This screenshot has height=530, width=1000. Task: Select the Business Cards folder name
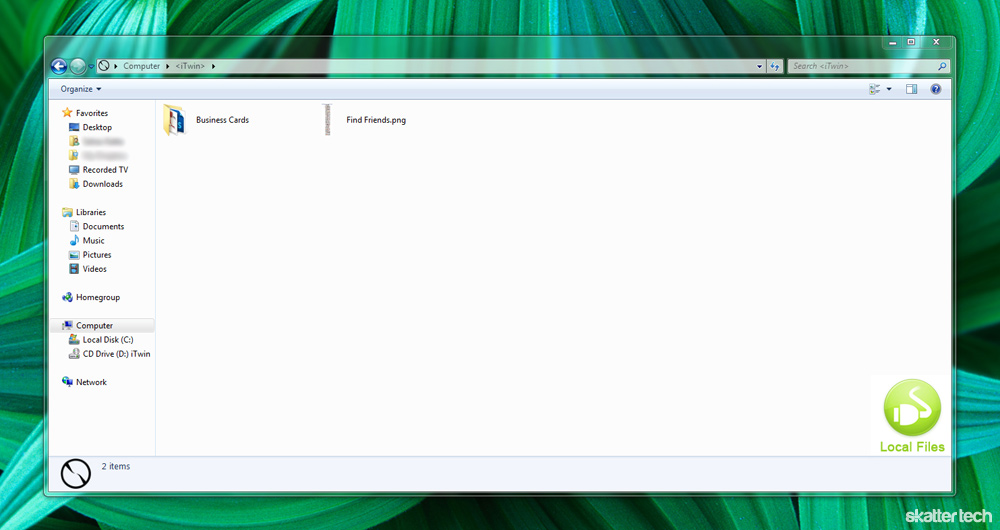pos(223,120)
